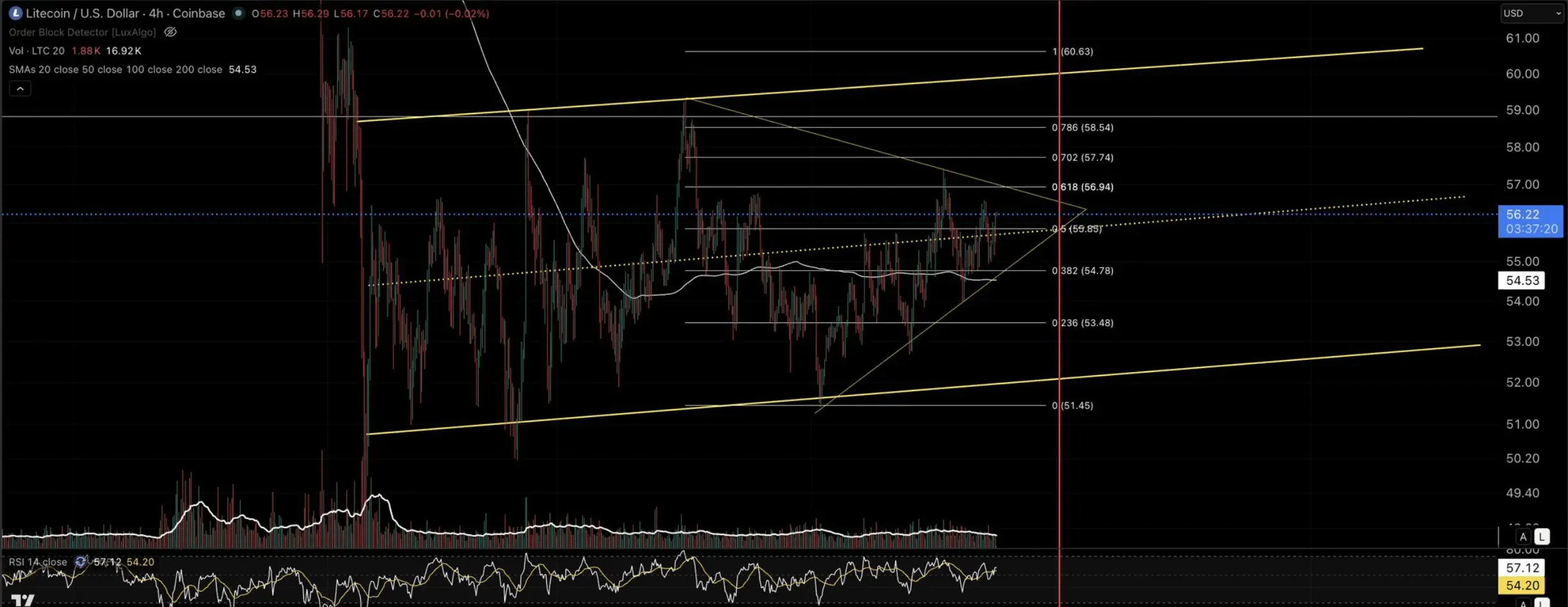Click the 59.00 price axis label

pos(1522,110)
